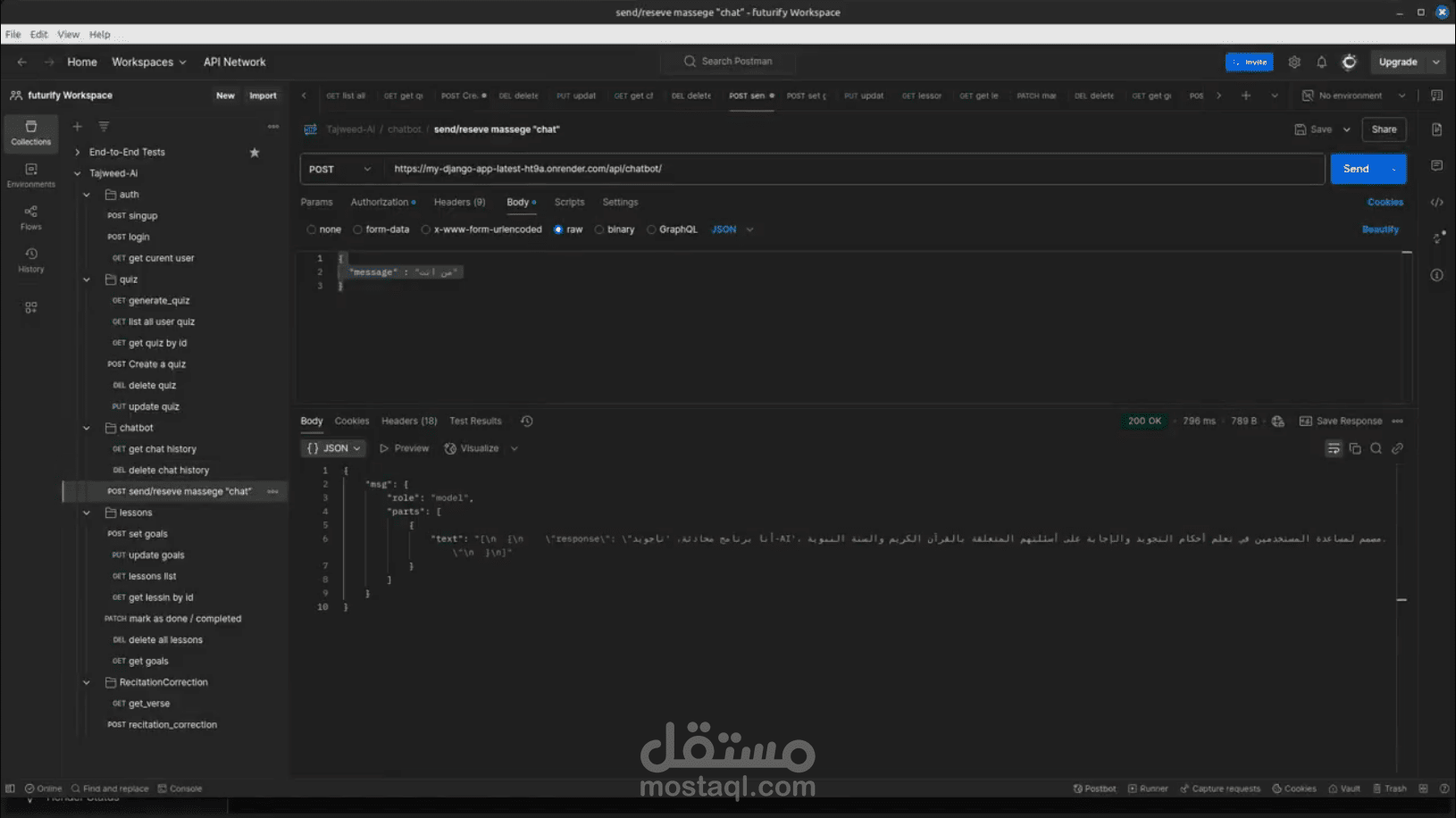The image size is (1456, 818).
Task: Open the Workspaces dropdown
Action: pyautogui.click(x=149, y=63)
